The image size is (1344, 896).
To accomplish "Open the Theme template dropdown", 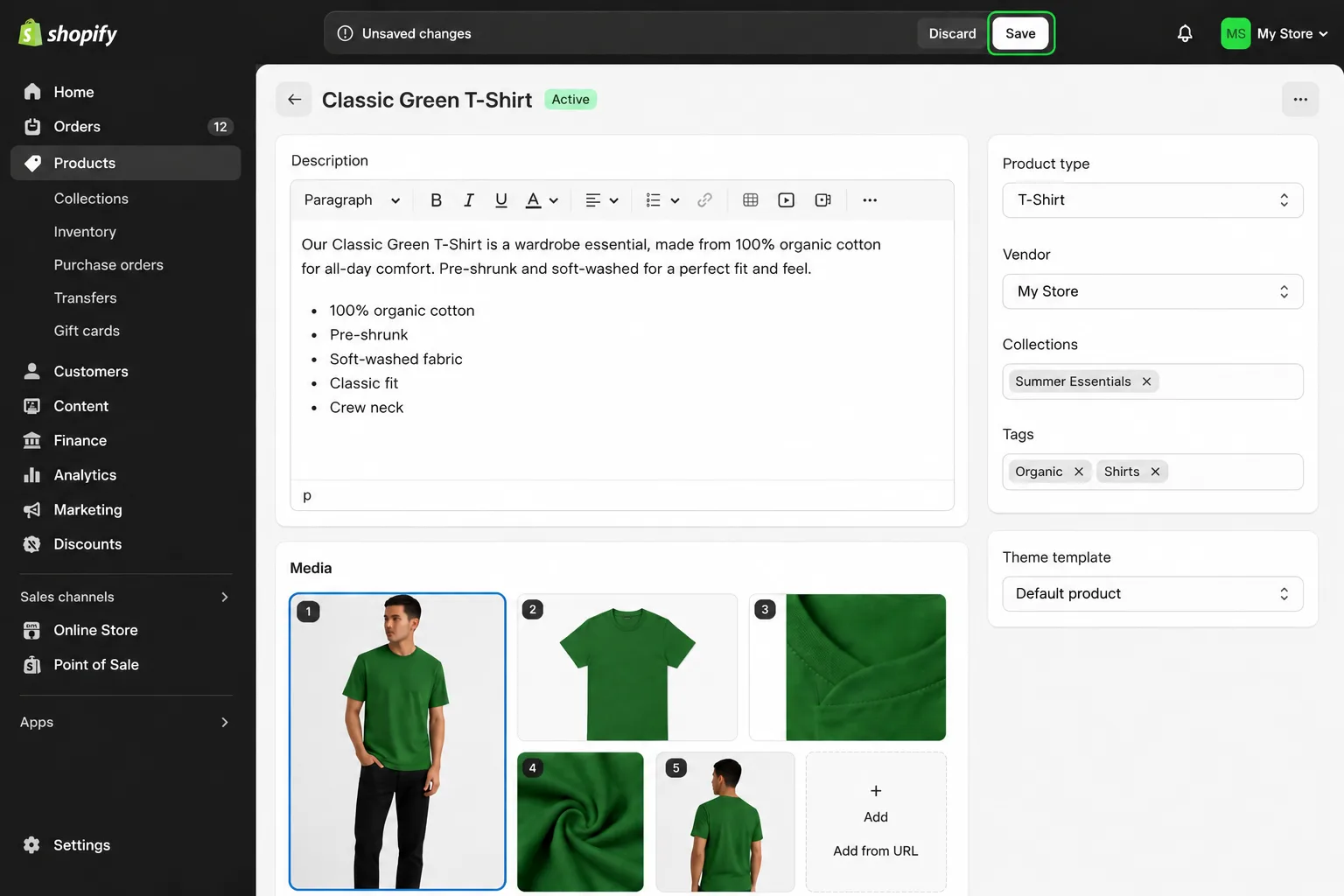I will pos(1152,594).
